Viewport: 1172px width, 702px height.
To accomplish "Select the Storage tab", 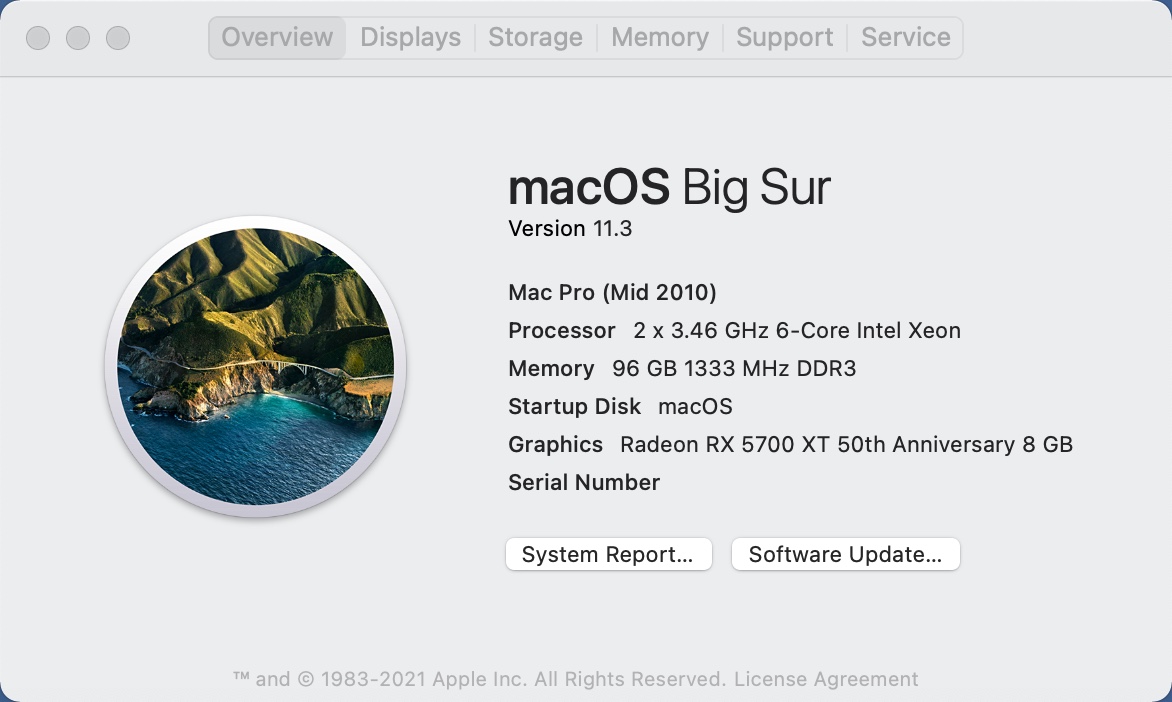I will [535, 37].
